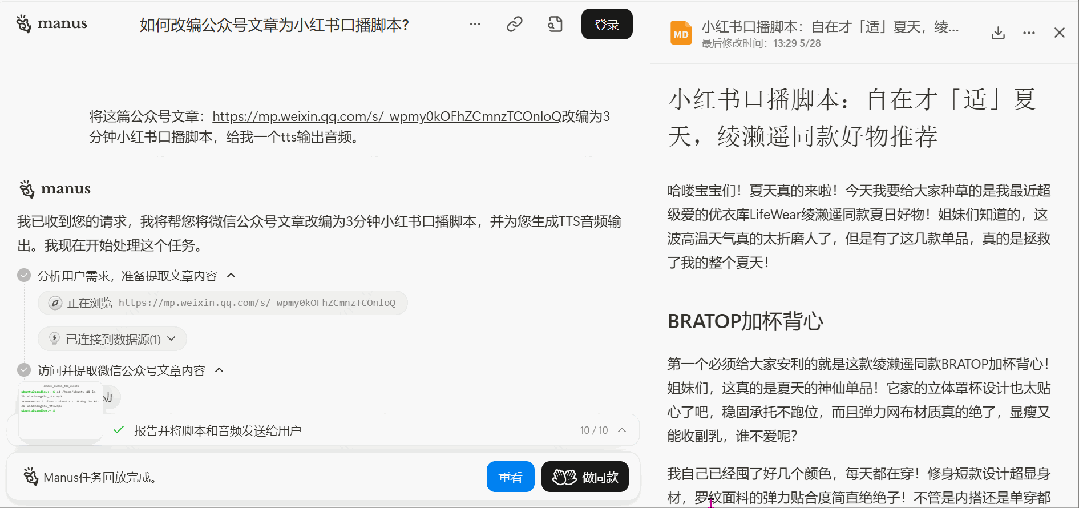This screenshot has height=508, width=1079.
Task: Click the manus avatar above the reply
Action: pos(27,189)
